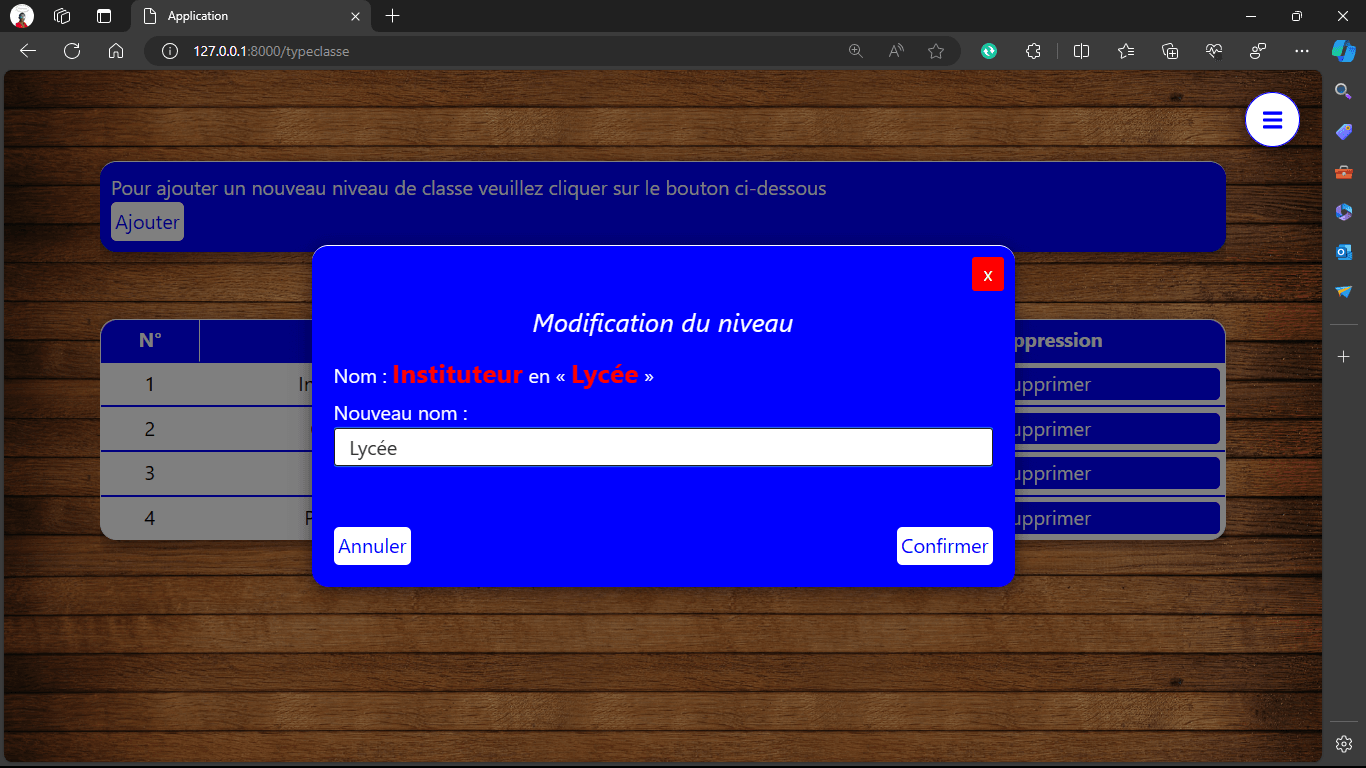1366x768 pixels.
Task: Open the zoom magnifier in address bar
Action: click(856, 51)
